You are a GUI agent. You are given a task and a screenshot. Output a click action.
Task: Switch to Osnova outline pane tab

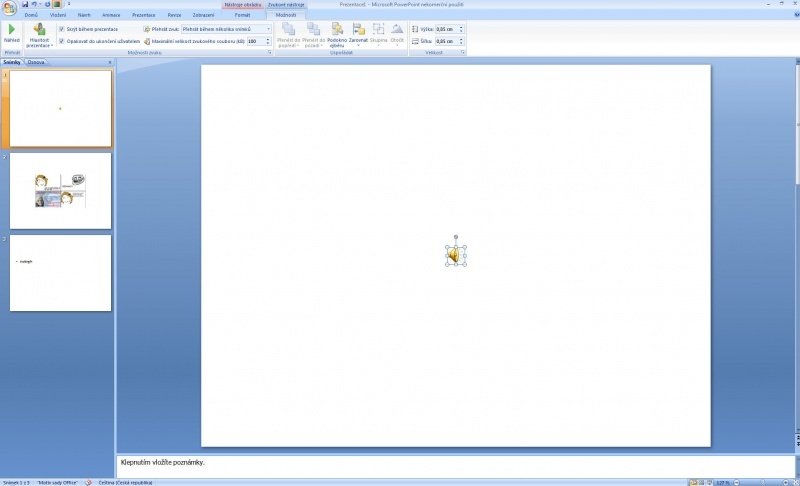(36, 63)
